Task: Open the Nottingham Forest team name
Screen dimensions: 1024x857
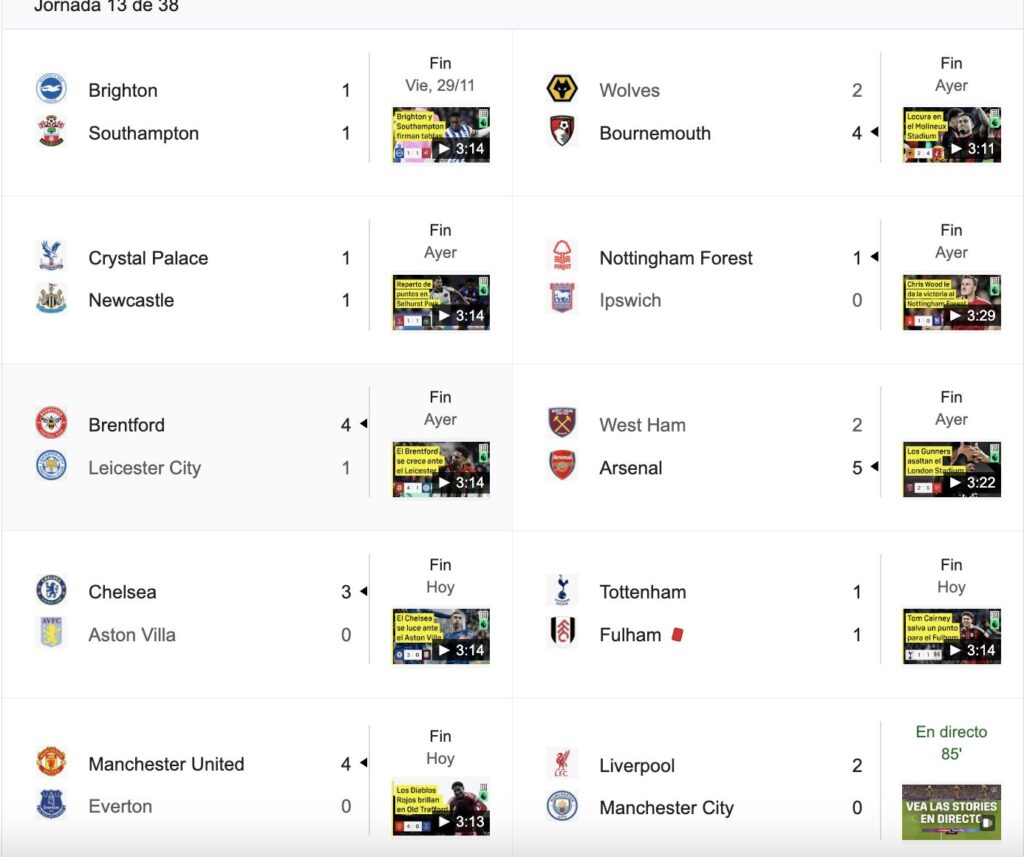Action: point(676,258)
